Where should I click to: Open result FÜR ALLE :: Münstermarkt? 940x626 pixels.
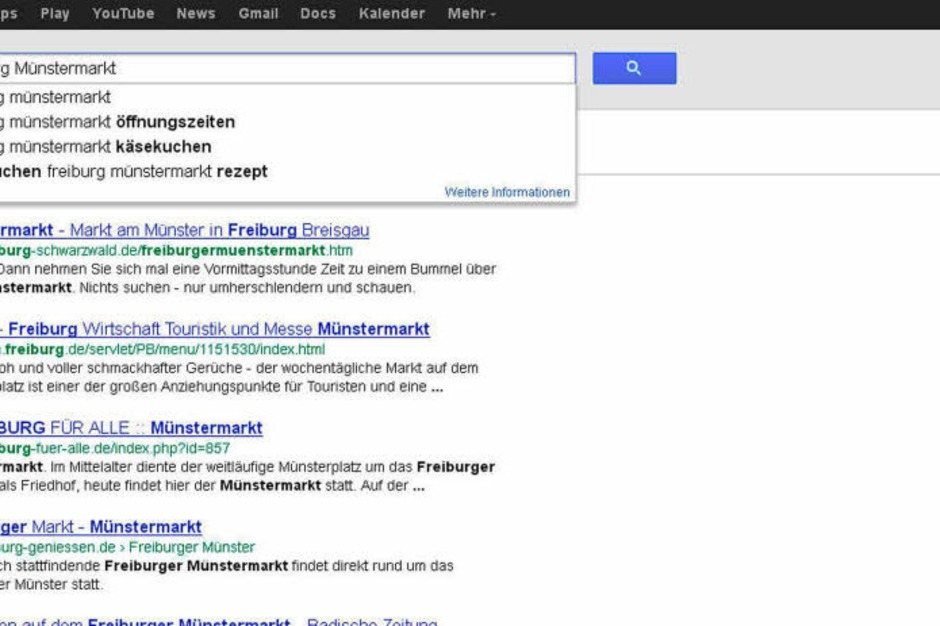pyautogui.click(x=131, y=428)
